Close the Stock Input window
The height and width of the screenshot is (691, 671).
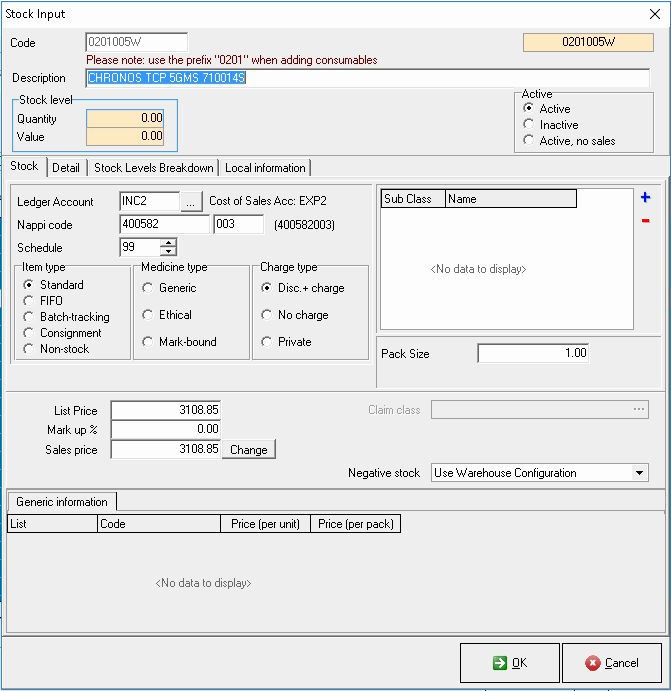[x=654, y=12]
